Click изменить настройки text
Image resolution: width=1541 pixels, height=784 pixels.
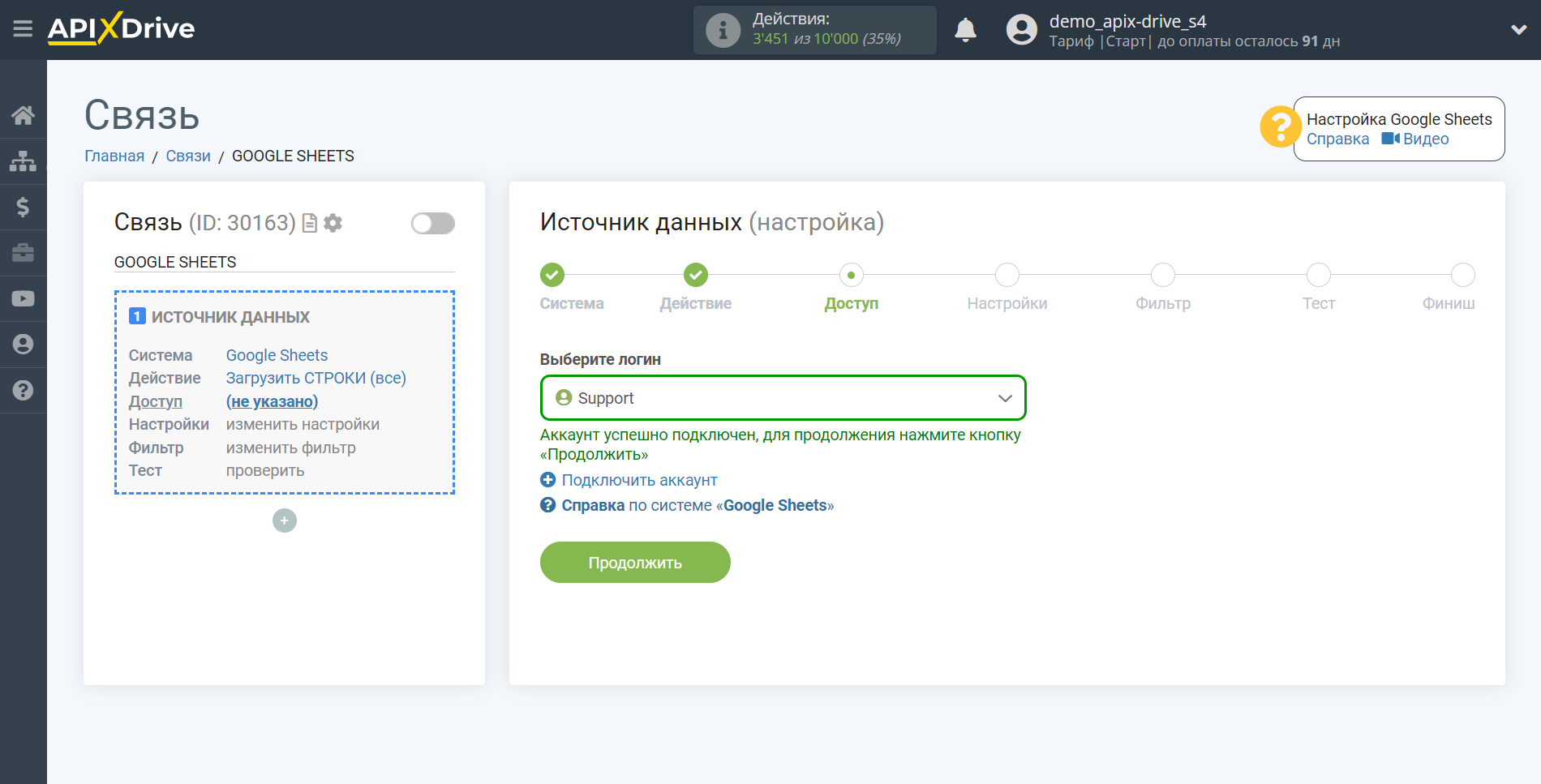(x=303, y=424)
